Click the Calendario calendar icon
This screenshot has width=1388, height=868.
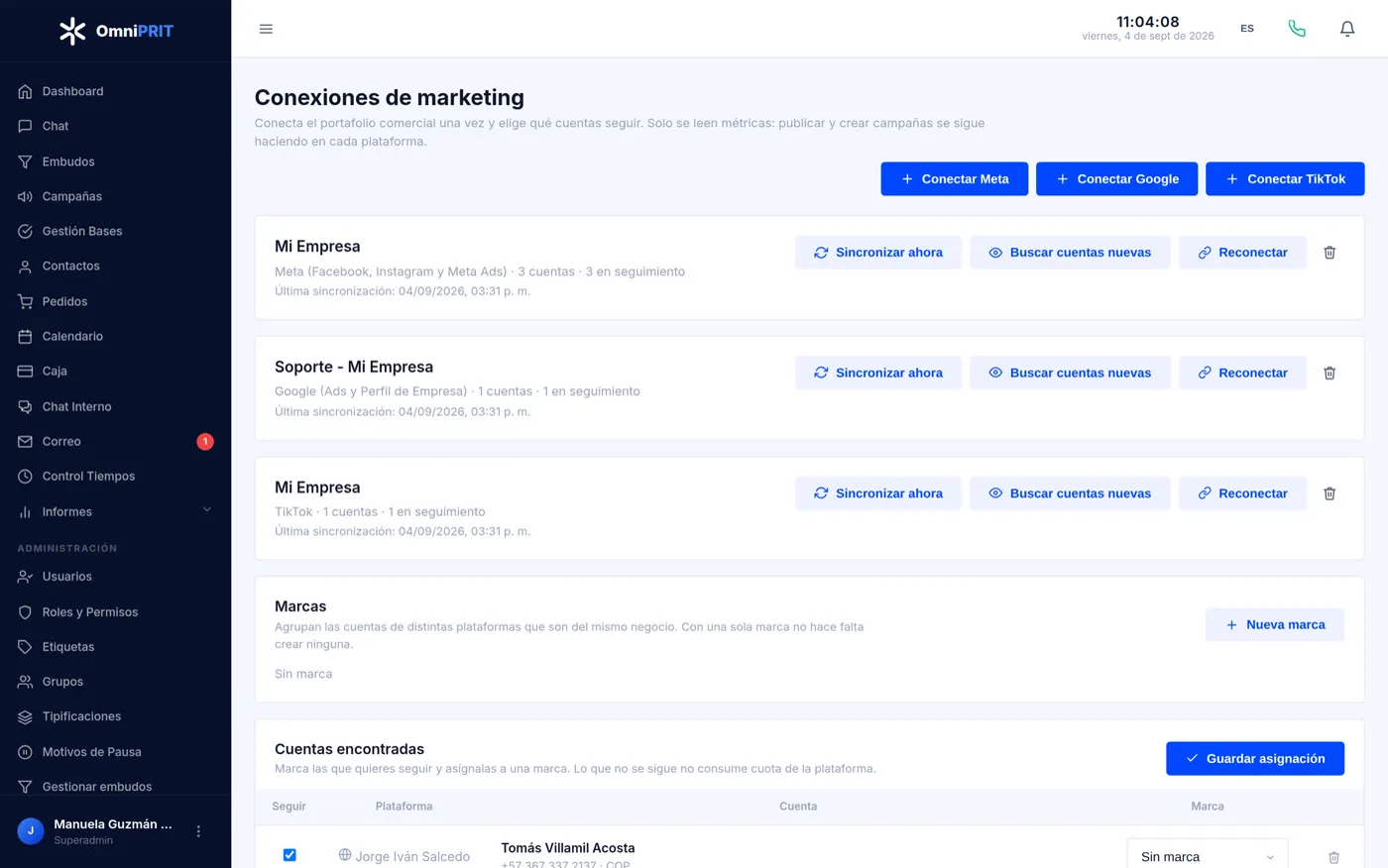[x=25, y=336]
